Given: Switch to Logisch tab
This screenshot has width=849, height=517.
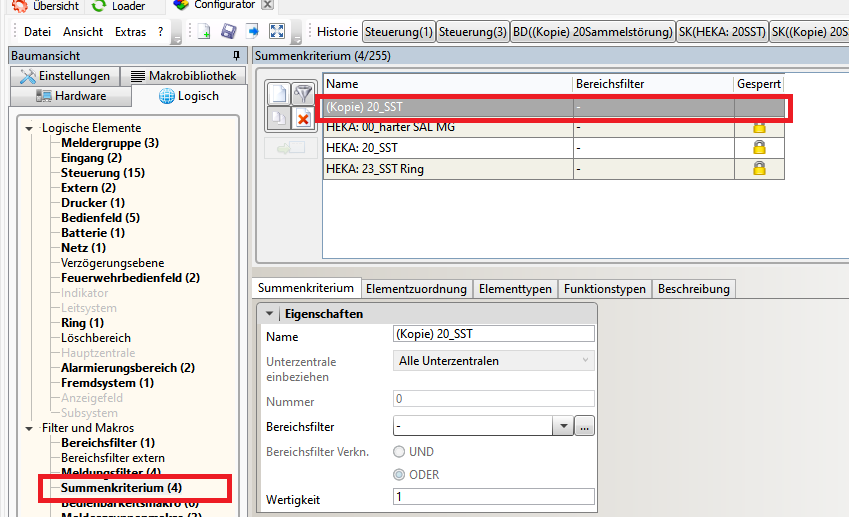Looking at the screenshot, I should [189, 96].
